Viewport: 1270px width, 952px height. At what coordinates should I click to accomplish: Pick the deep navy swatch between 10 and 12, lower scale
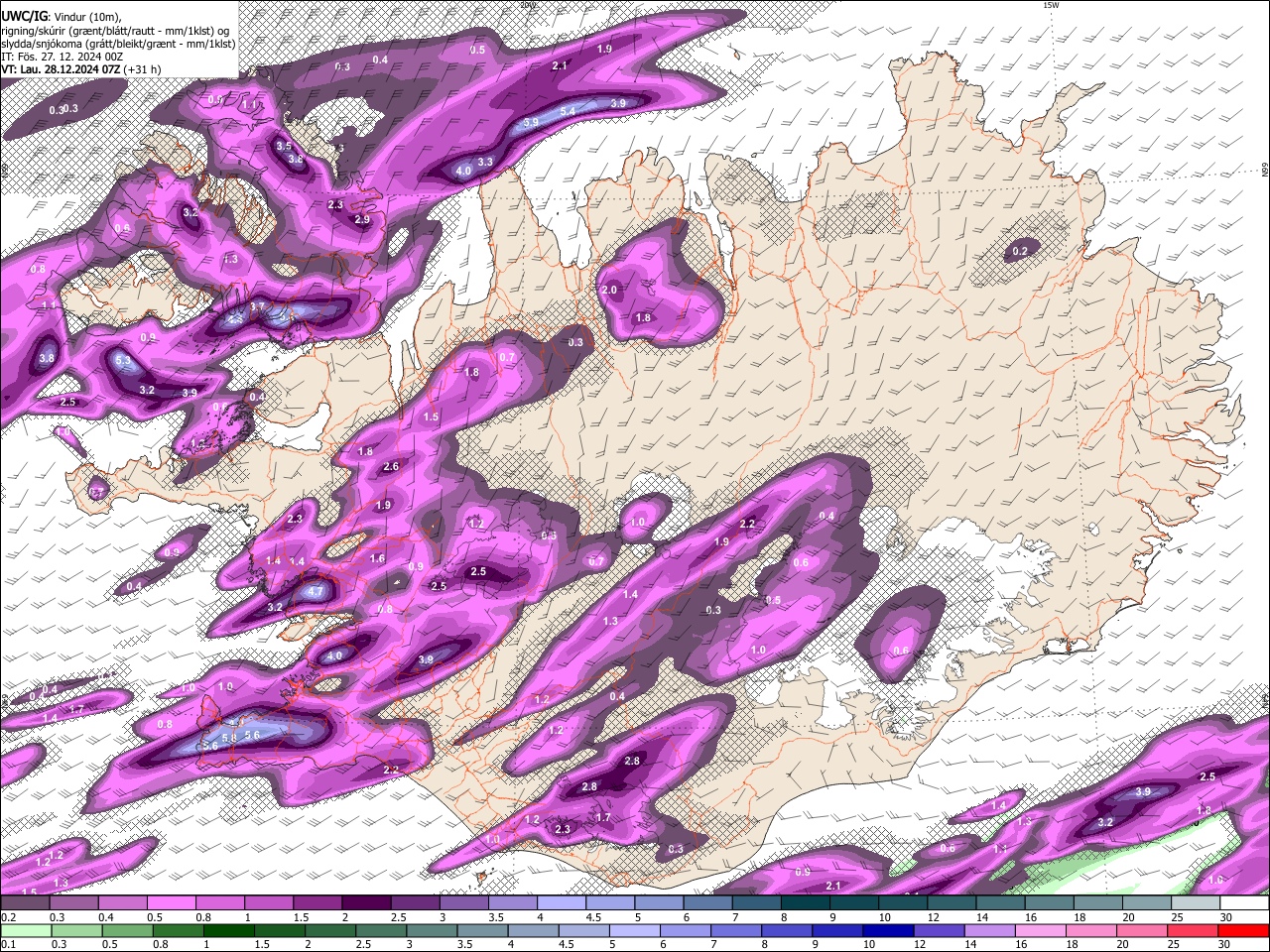[x=888, y=930]
